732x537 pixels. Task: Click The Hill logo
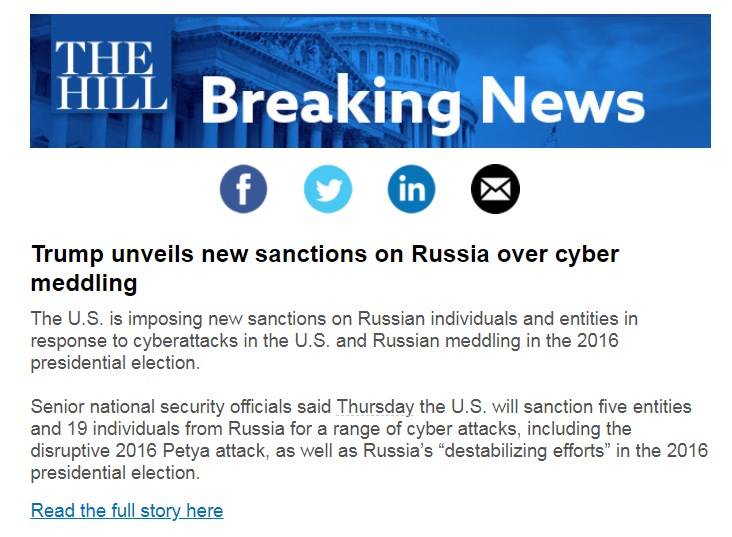(x=110, y=76)
